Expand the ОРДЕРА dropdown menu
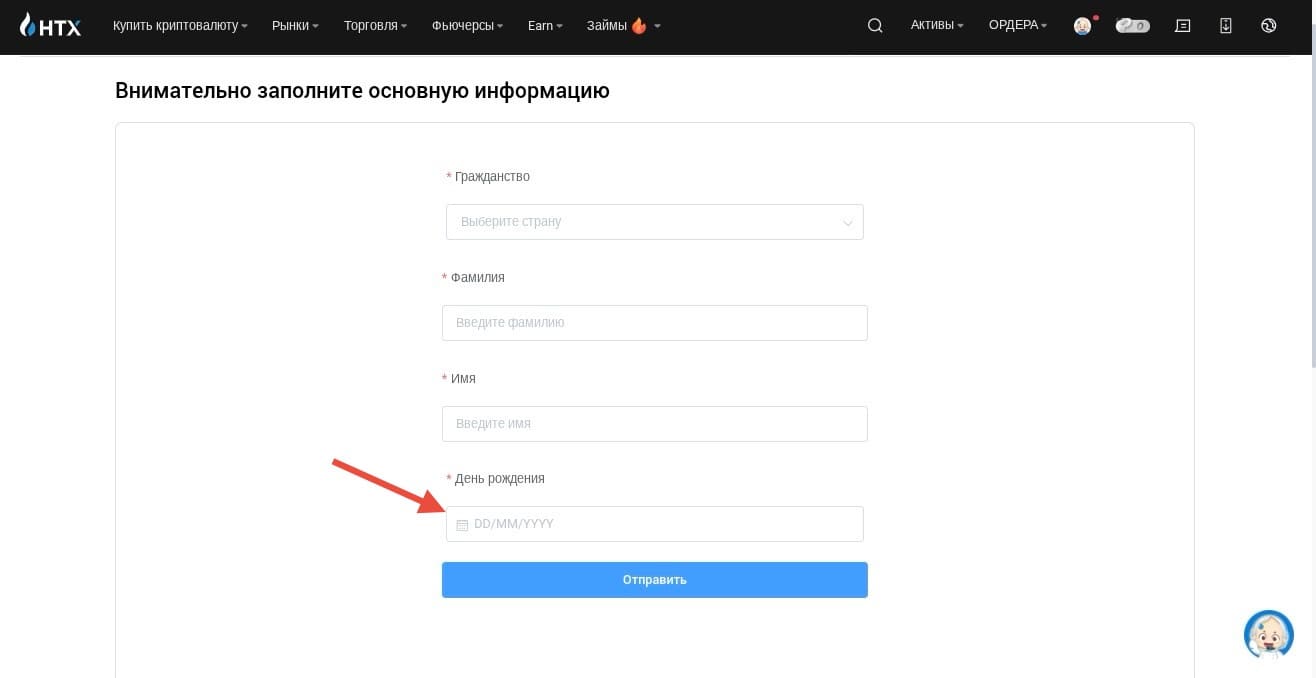This screenshot has width=1316, height=678. [x=1018, y=26]
